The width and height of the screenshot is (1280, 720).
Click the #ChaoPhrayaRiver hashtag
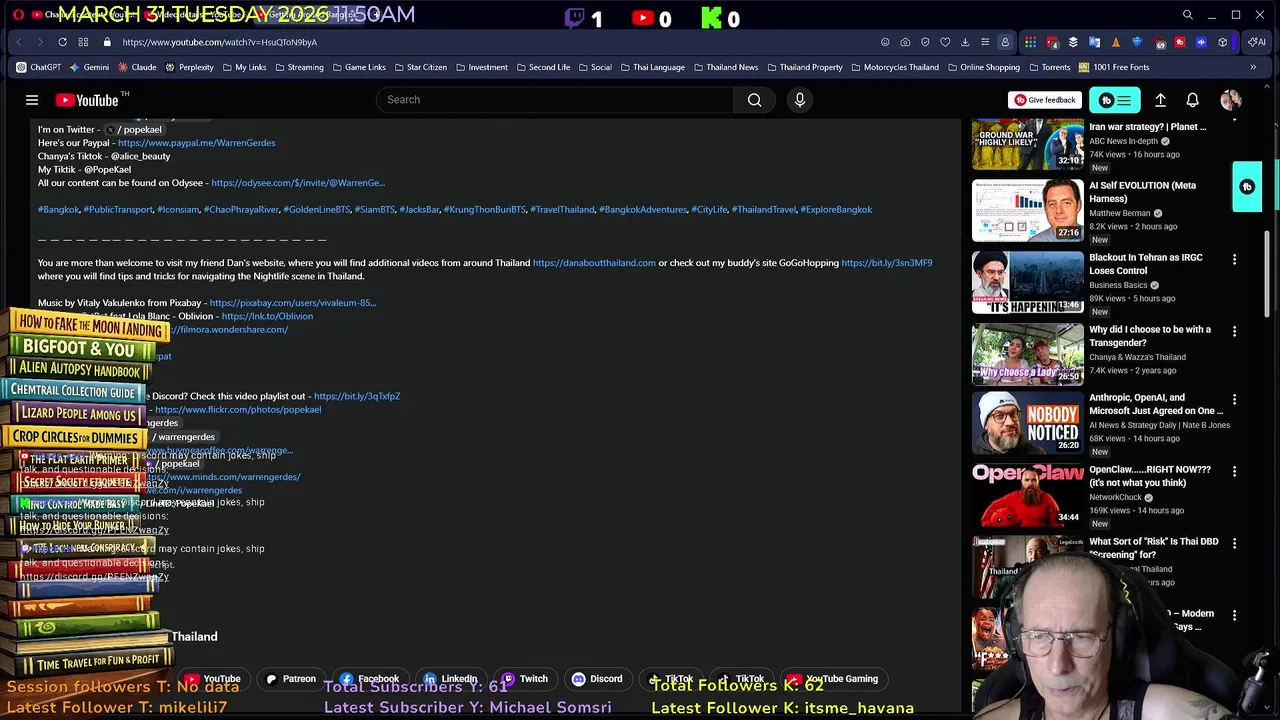[241, 210]
